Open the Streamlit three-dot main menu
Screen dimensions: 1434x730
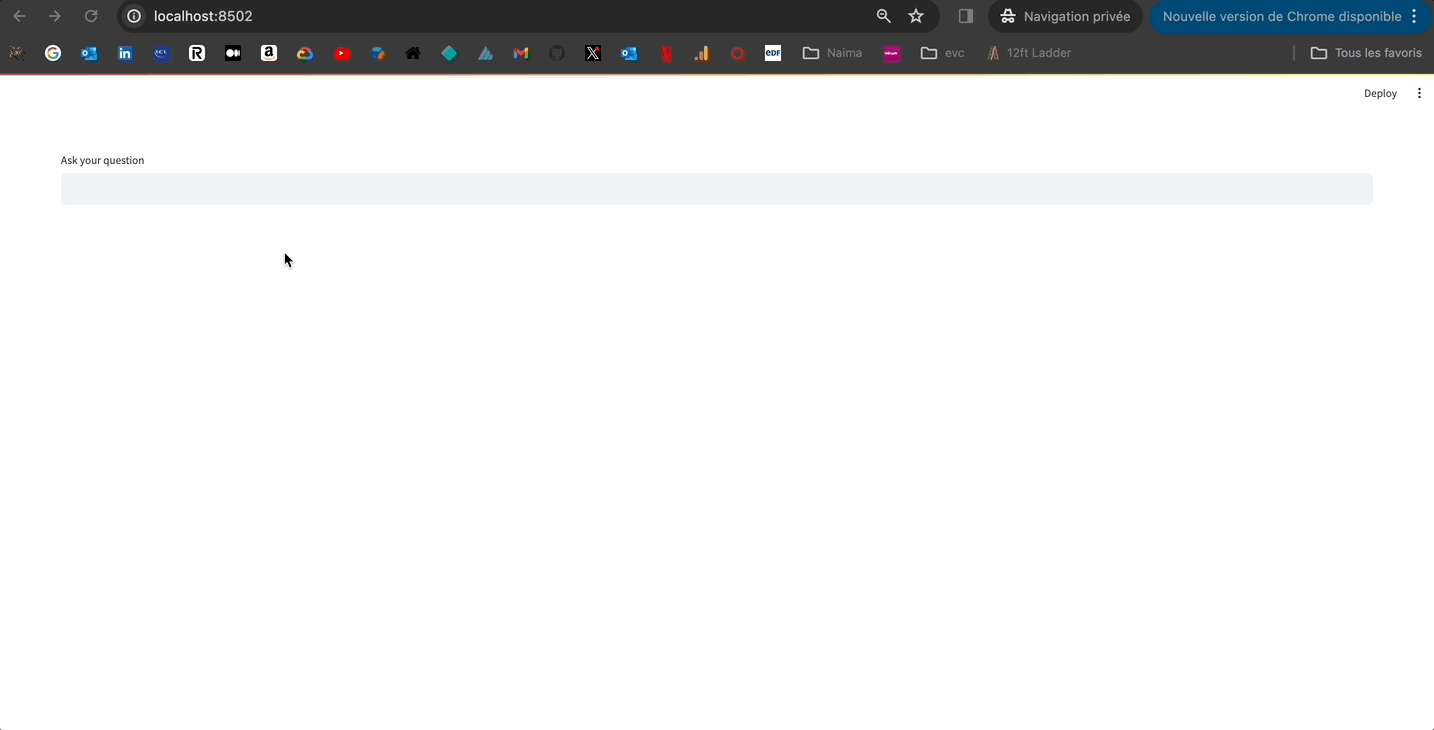[1419, 93]
